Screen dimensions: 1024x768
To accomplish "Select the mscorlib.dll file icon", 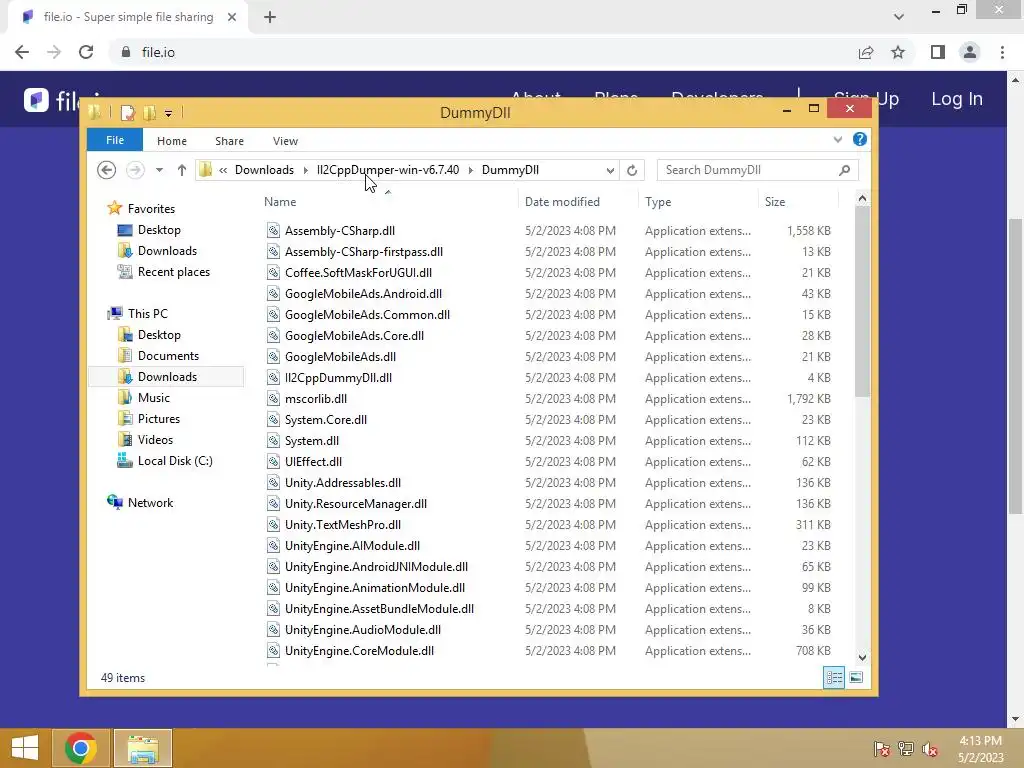I will [274, 398].
